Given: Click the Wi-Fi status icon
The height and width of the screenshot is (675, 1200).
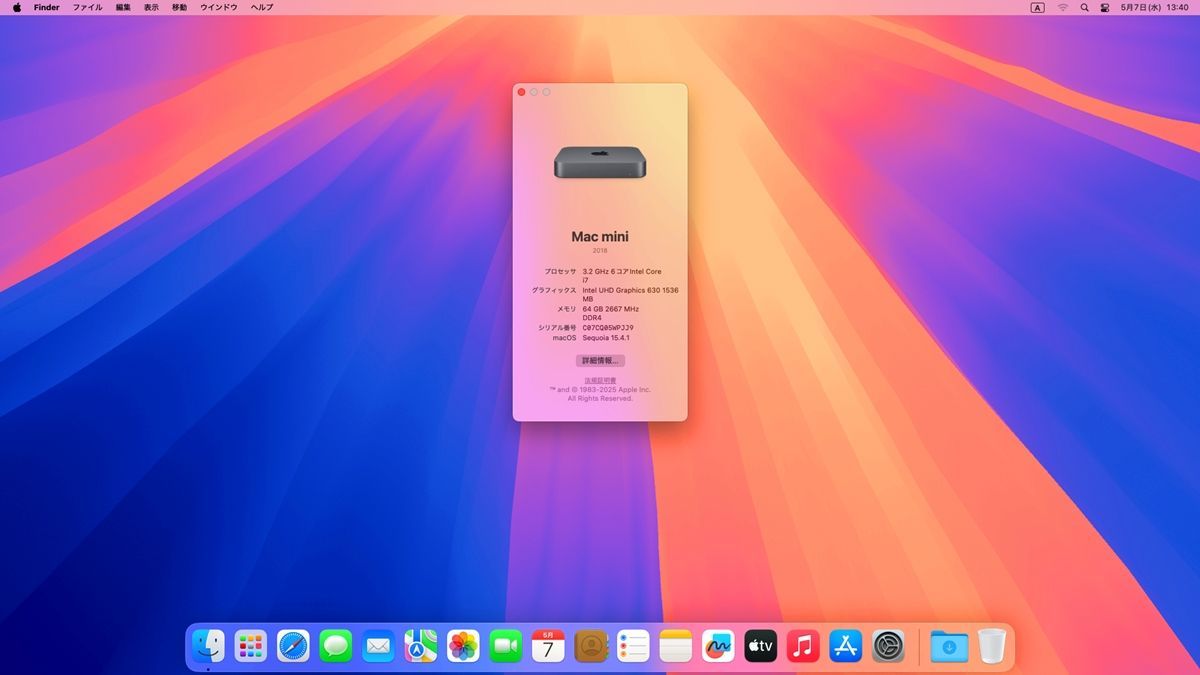Looking at the screenshot, I should [x=1063, y=7].
